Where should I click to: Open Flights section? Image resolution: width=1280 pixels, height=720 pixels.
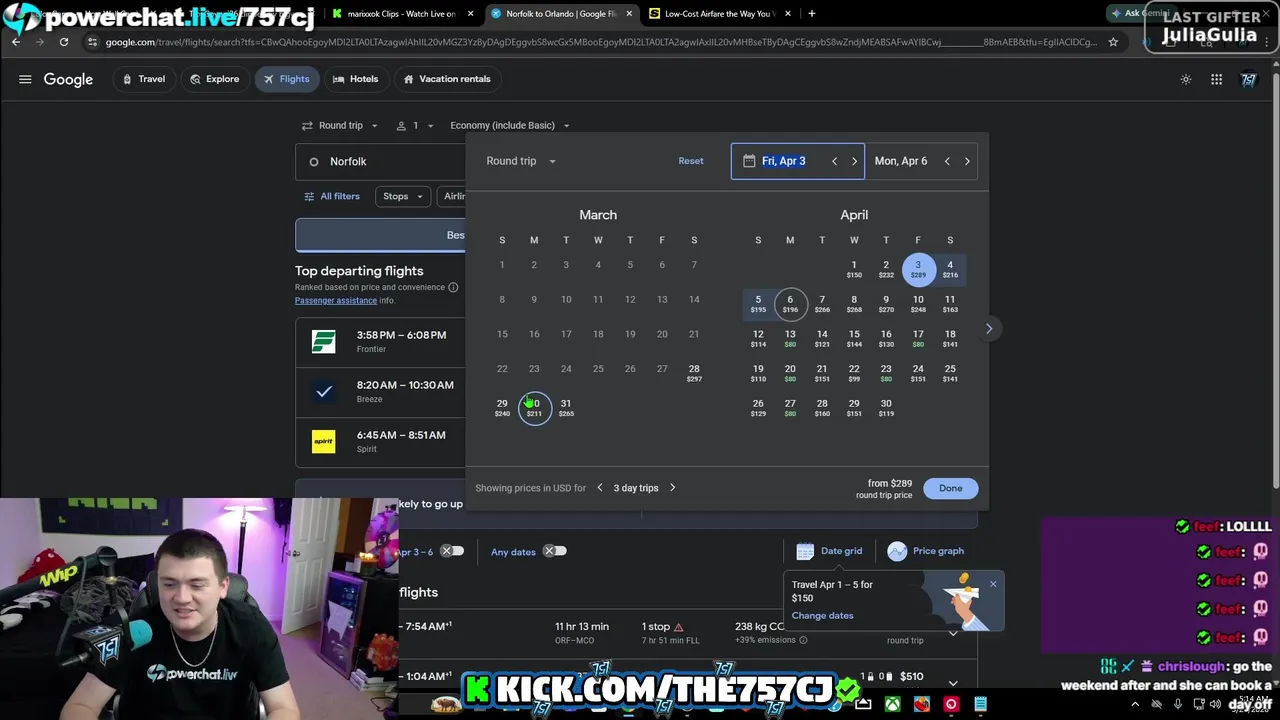click(x=286, y=79)
